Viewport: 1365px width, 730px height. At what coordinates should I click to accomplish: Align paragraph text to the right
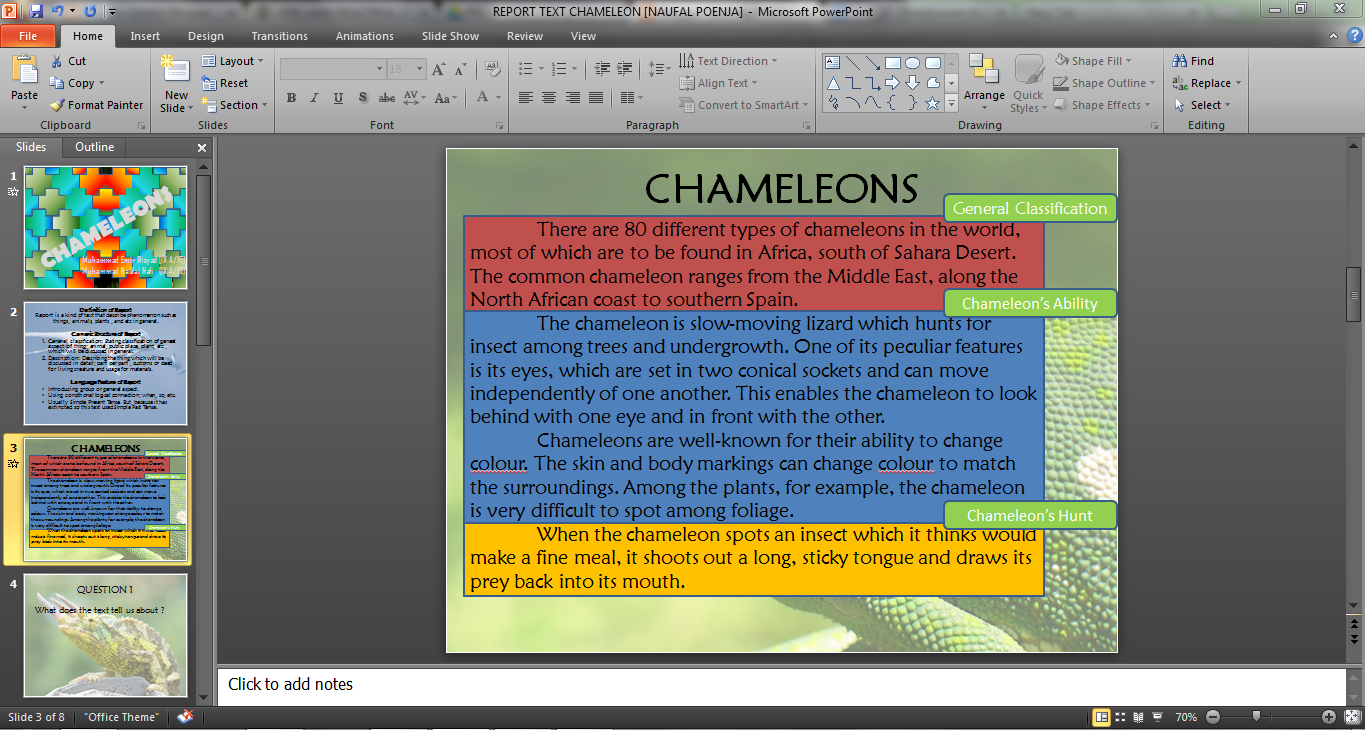tap(573, 97)
